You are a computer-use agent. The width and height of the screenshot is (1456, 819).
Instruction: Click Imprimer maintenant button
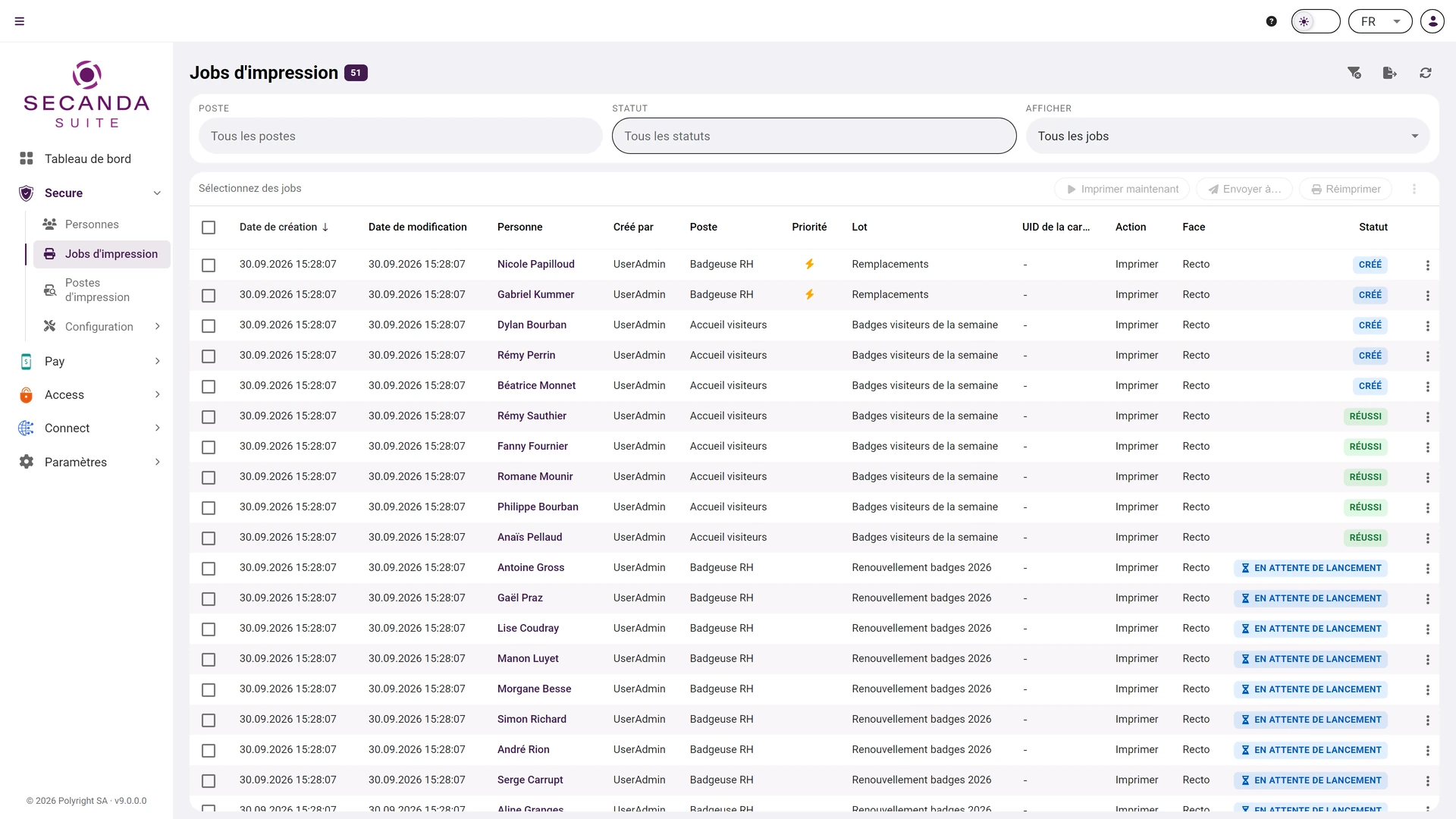1122,189
